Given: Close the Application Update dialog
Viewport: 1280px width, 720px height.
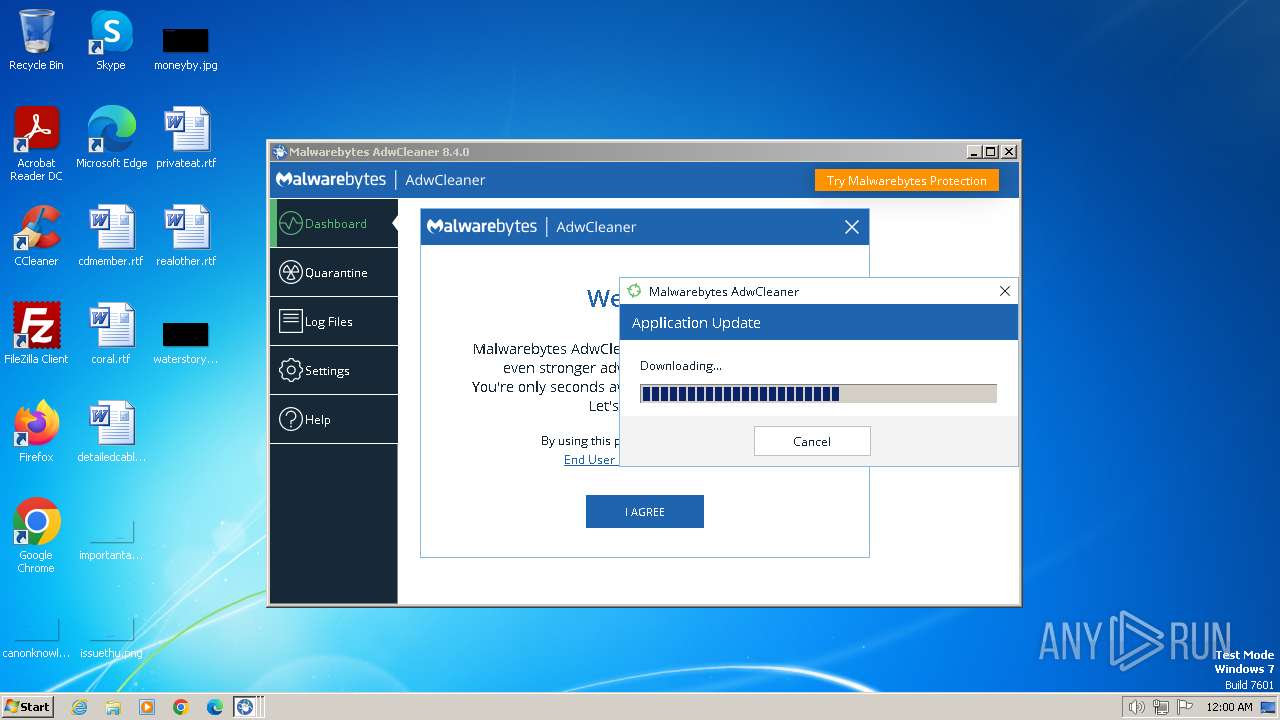Looking at the screenshot, I should 1005,291.
